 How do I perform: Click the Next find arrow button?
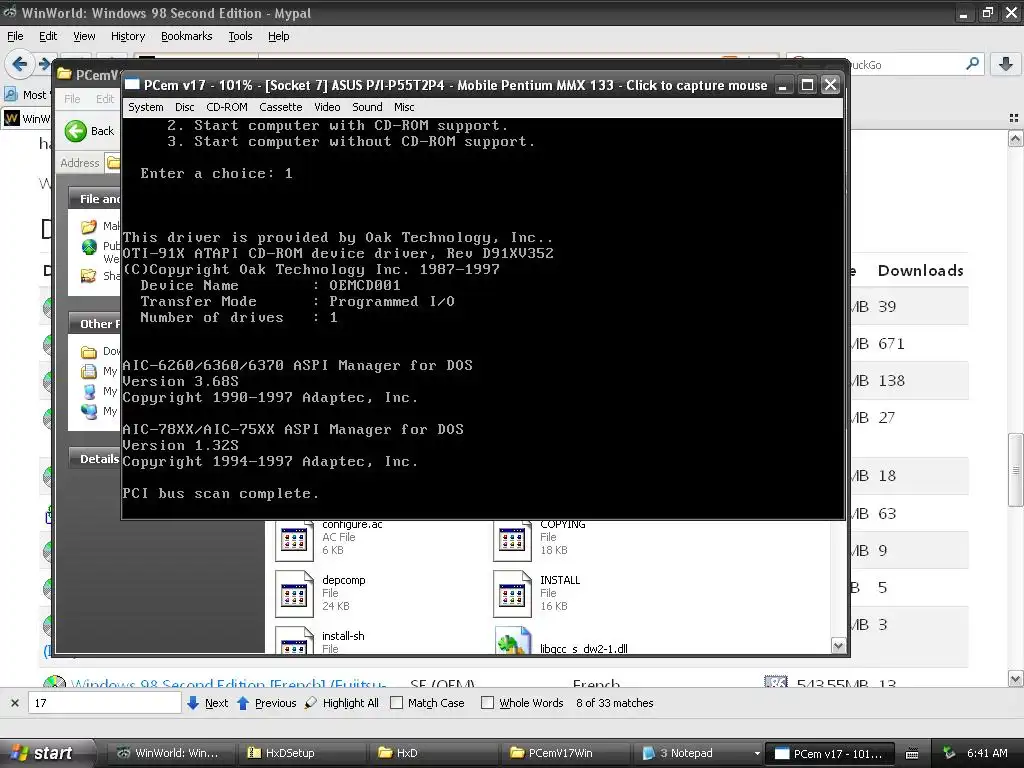208,703
